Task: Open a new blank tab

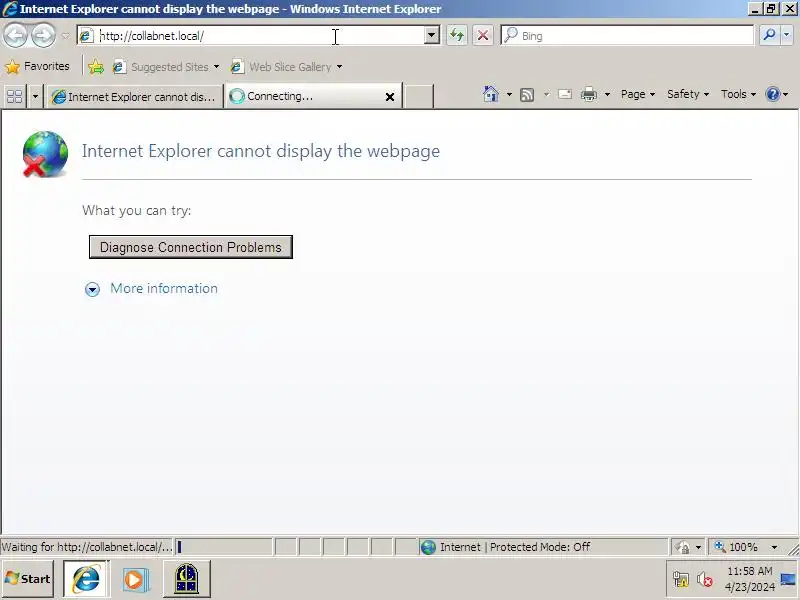Action: pyautogui.click(x=419, y=96)
